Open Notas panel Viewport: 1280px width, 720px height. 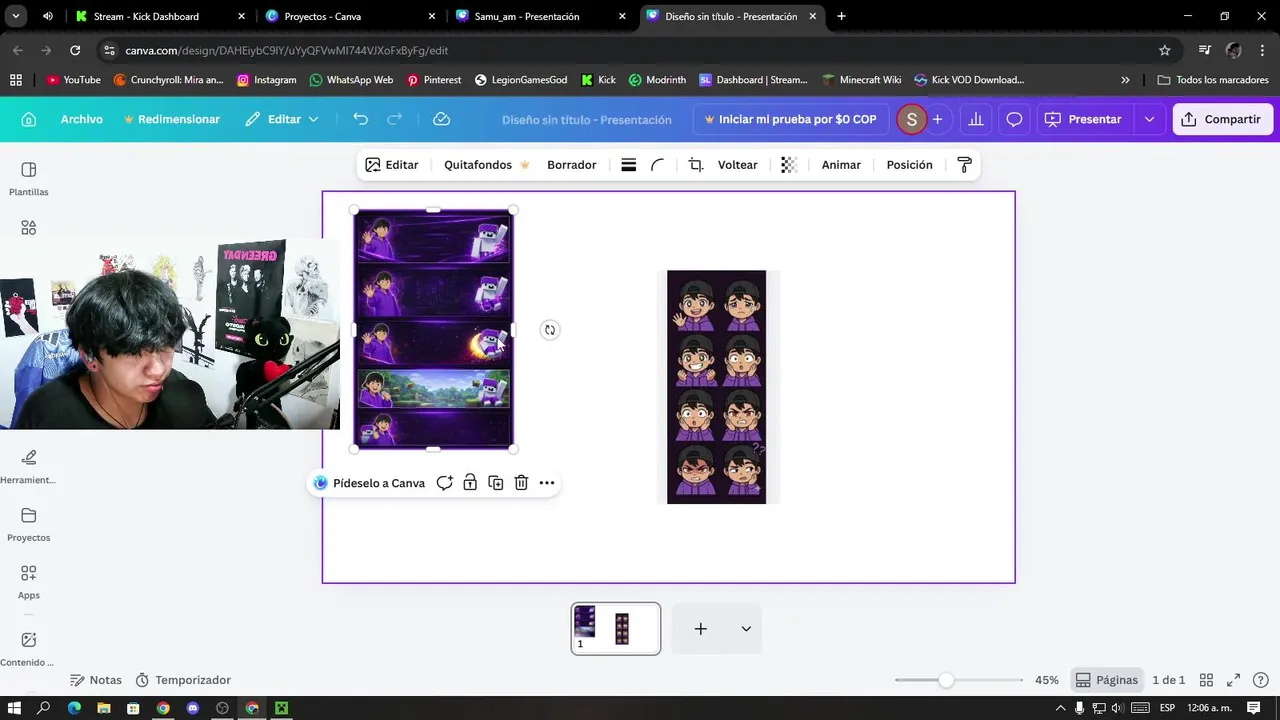pos(96,680)
